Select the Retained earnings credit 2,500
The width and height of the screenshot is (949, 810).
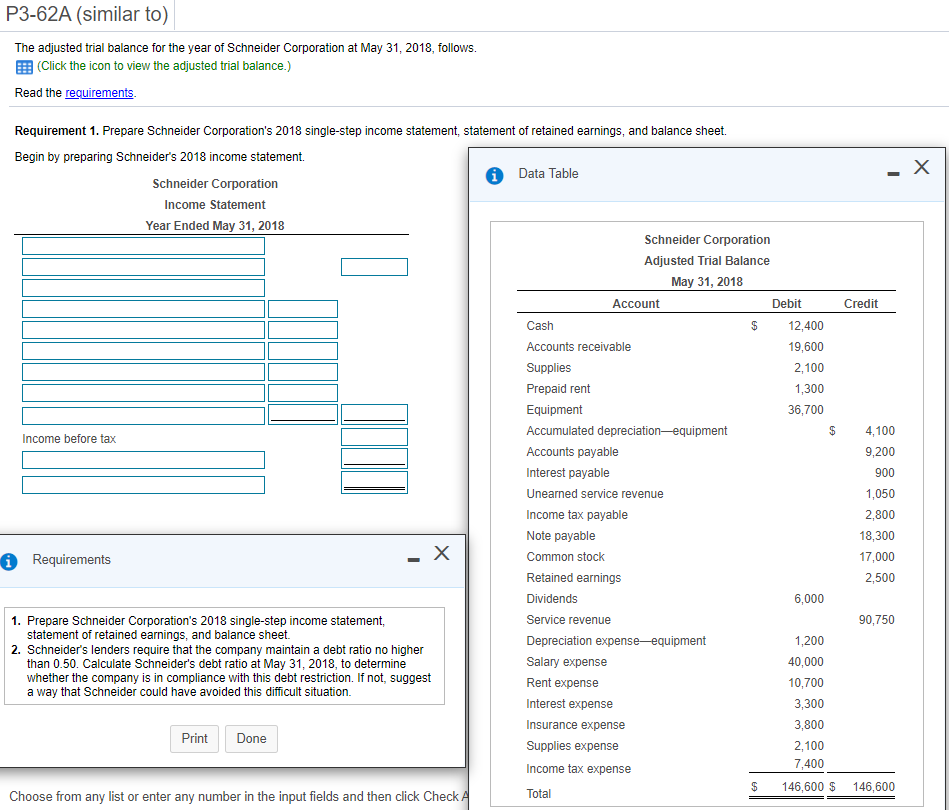click(x=880, y=578)
